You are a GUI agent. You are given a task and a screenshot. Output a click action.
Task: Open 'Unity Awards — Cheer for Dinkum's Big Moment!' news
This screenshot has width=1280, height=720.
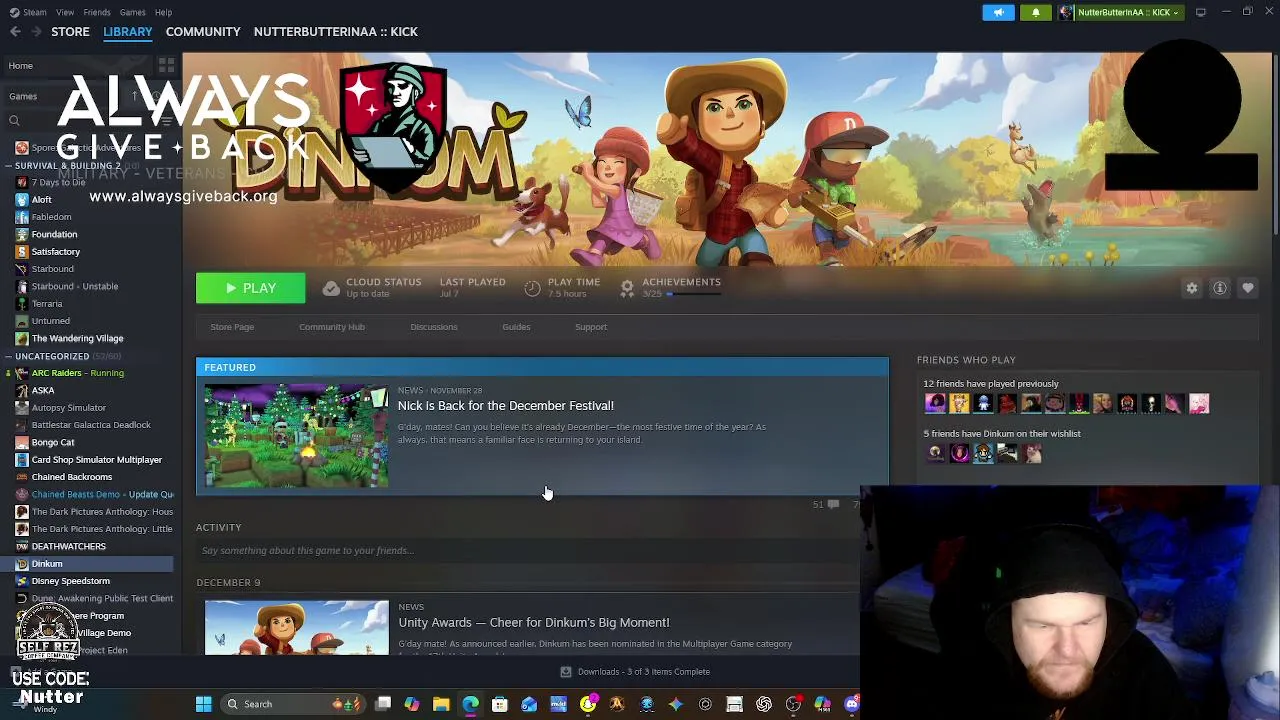pos(534,623)
